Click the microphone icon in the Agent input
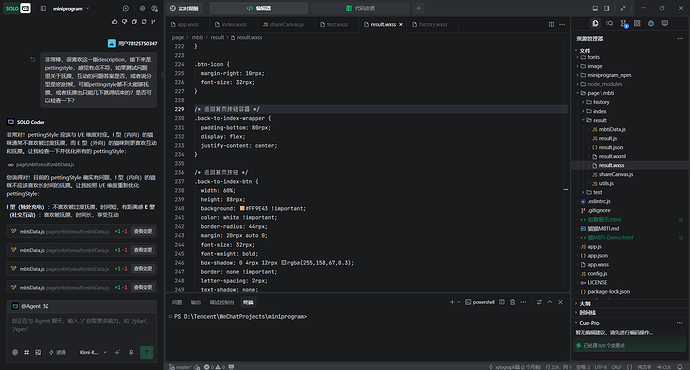690x370 pixels. [x=131, y=352]
